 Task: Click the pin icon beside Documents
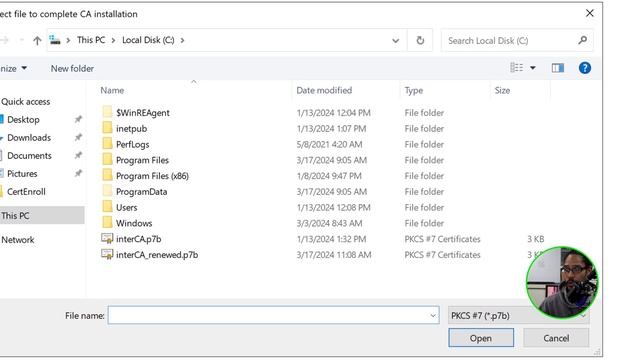[78, 155]
